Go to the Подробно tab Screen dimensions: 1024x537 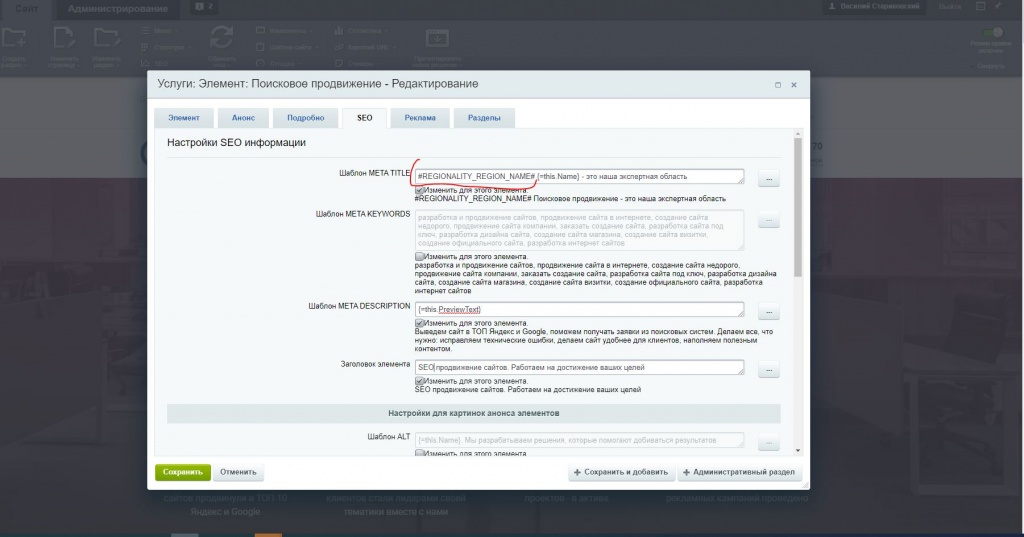click(305, 118)
